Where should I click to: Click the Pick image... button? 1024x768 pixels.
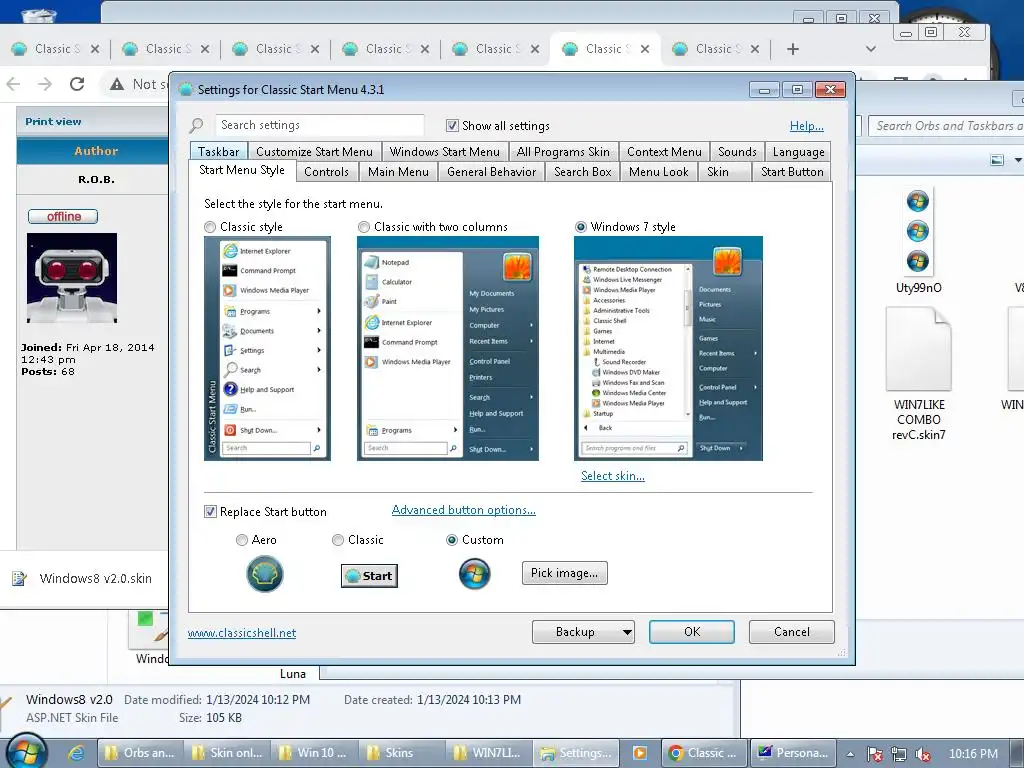564,573
